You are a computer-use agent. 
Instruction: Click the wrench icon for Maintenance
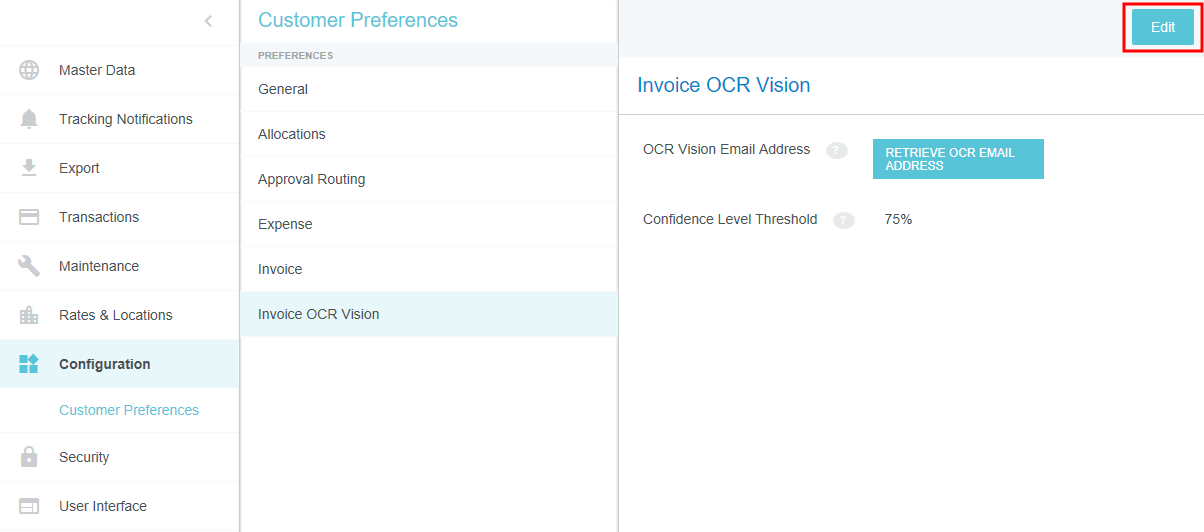(29, 266)
